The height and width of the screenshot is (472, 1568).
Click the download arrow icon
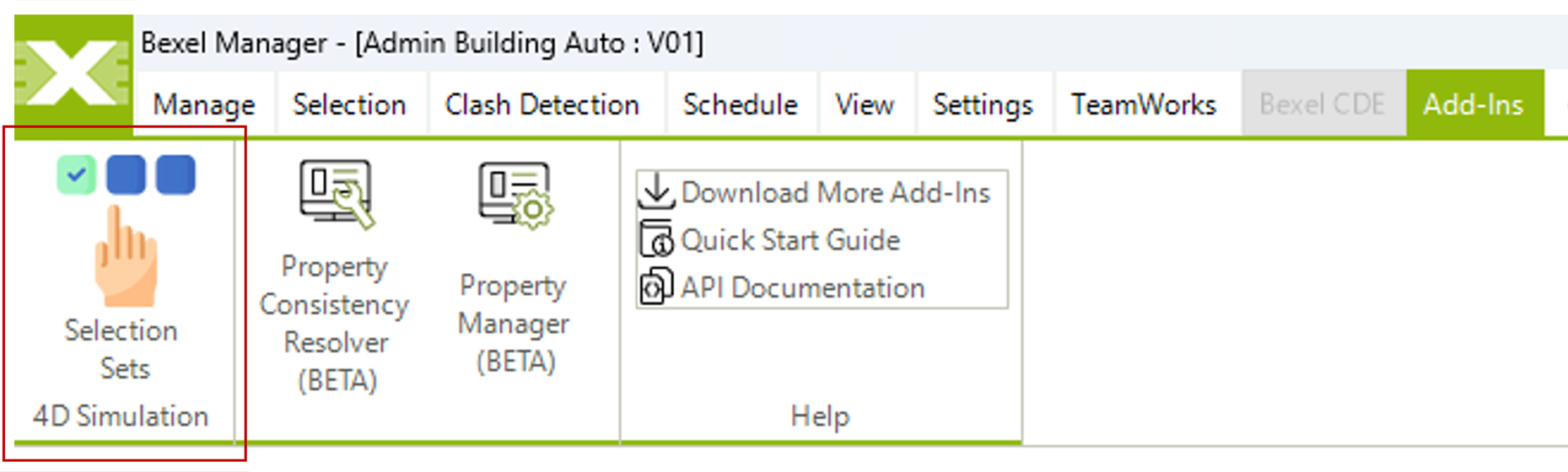pos(655,191)
